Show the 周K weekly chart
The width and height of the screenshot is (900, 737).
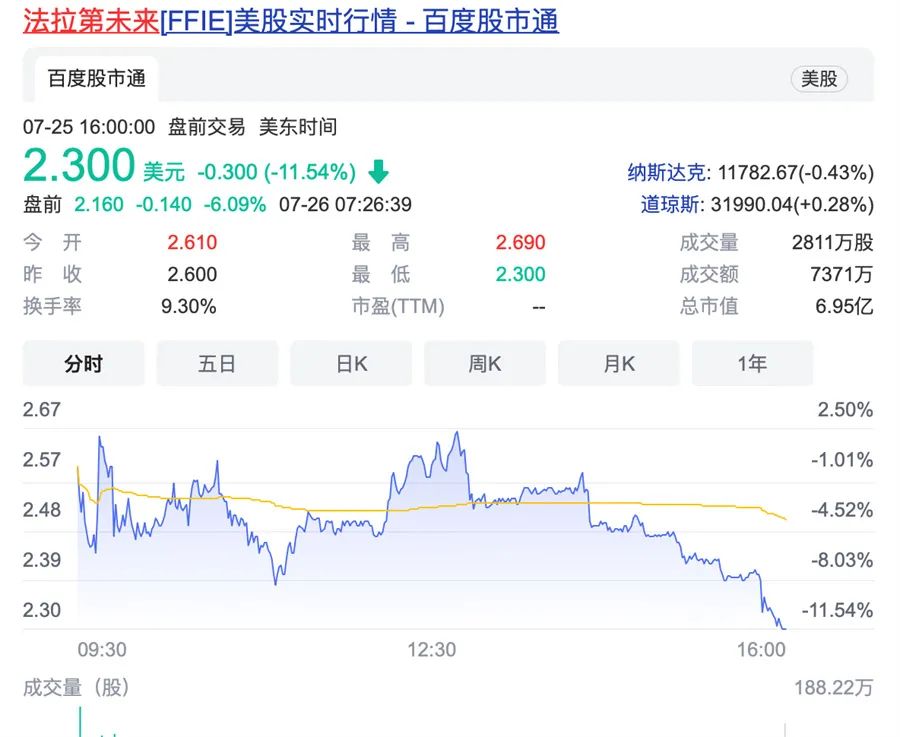[x=485, y=364]
